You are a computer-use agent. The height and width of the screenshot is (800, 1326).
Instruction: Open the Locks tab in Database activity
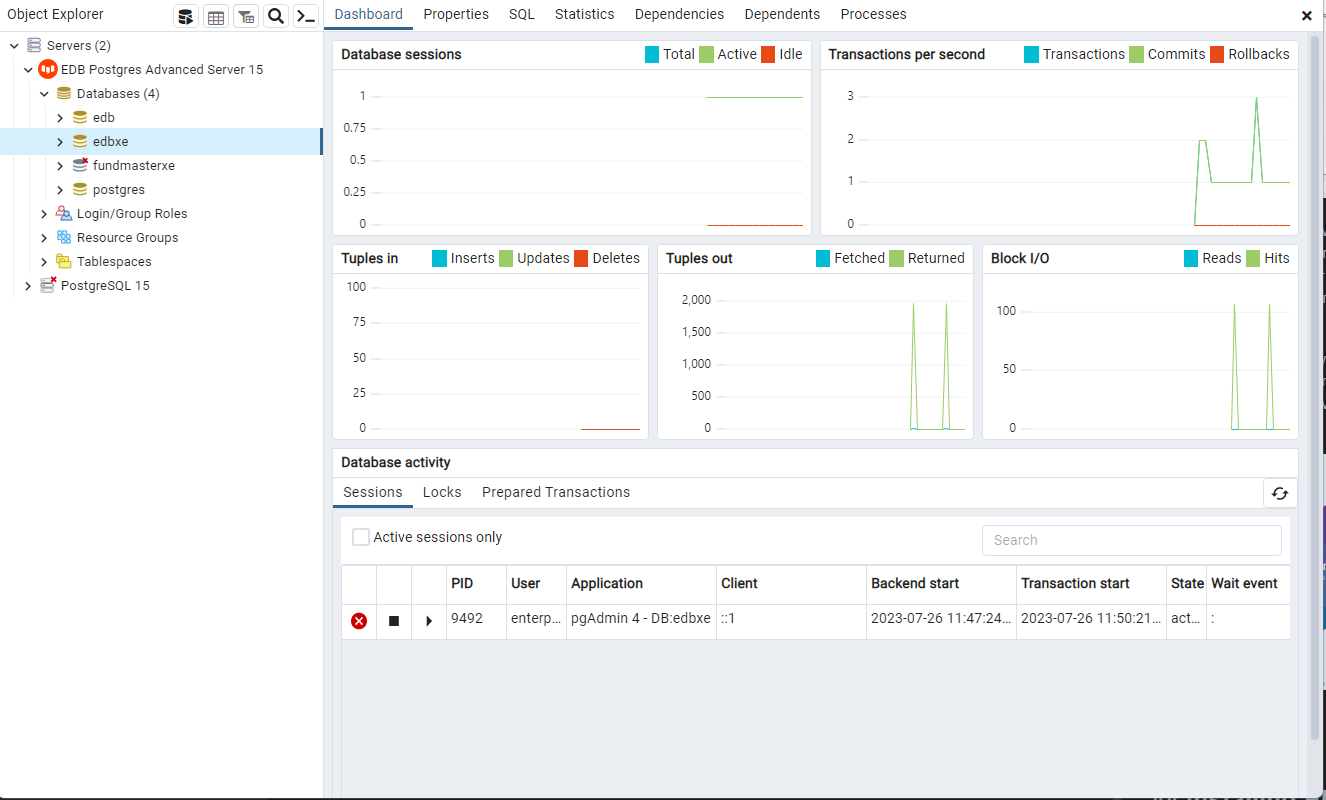click(x=442, y=492)
